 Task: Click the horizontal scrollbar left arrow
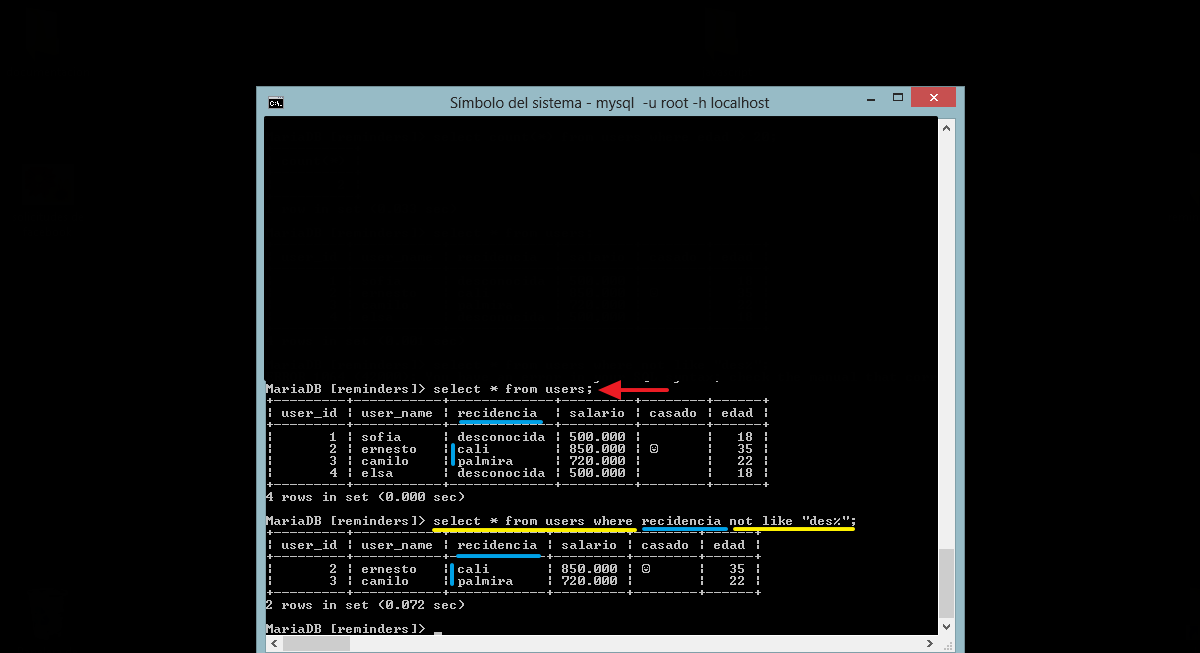coord(272,645)
